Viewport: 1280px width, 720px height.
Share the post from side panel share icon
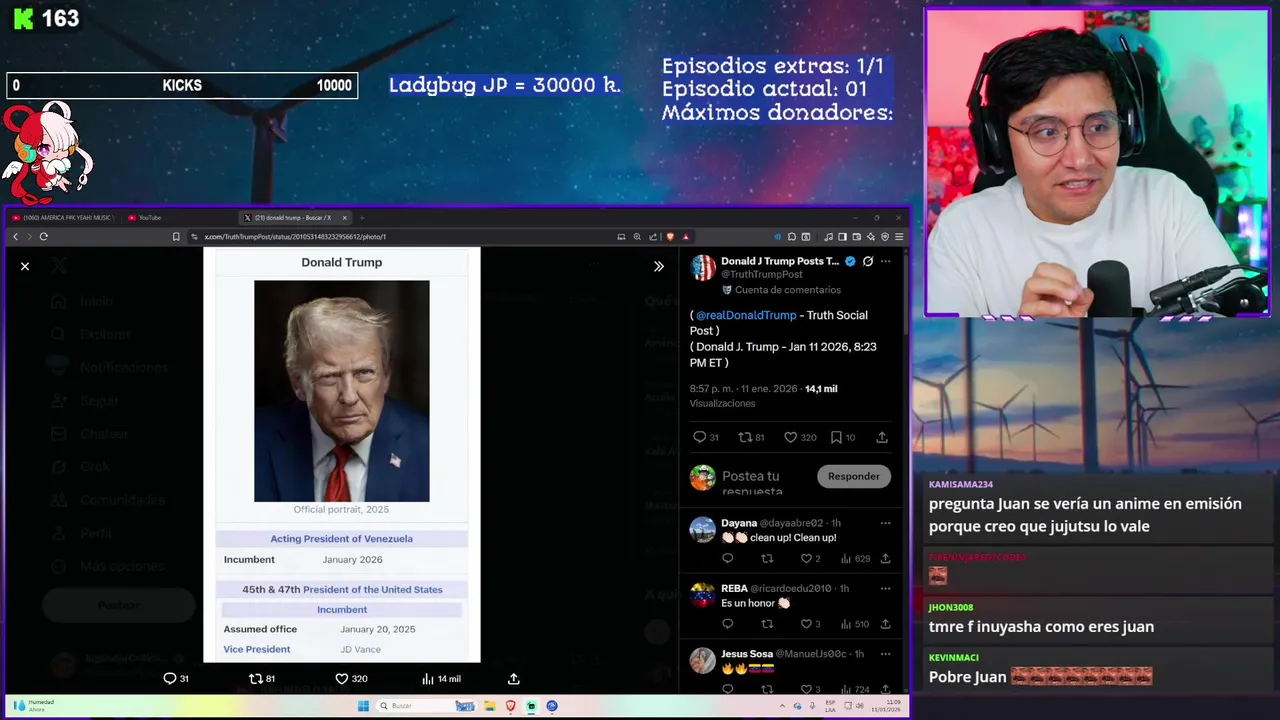click(882, 437)
